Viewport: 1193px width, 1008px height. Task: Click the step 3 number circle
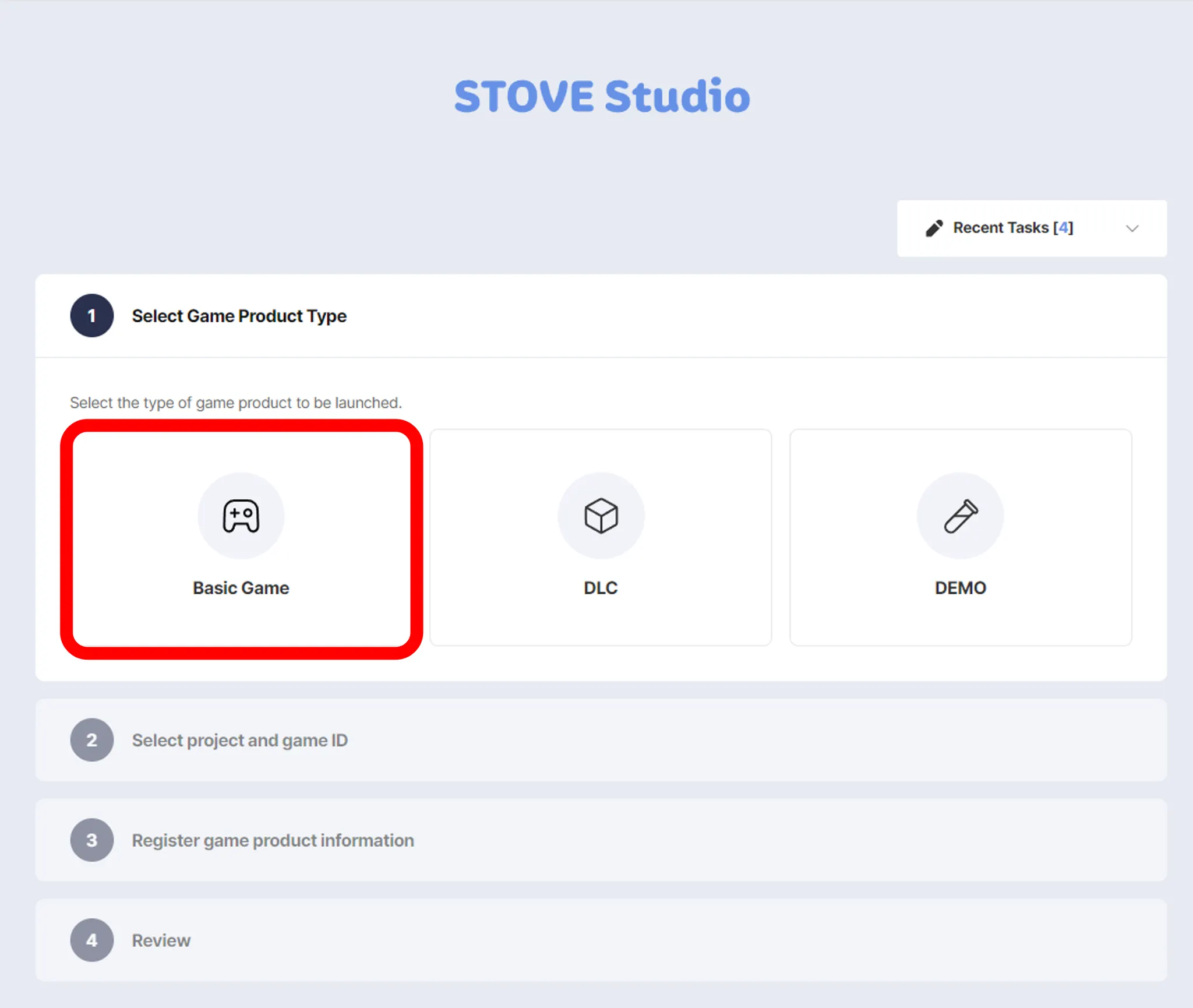pyautogui.click(x=91, y=840)
